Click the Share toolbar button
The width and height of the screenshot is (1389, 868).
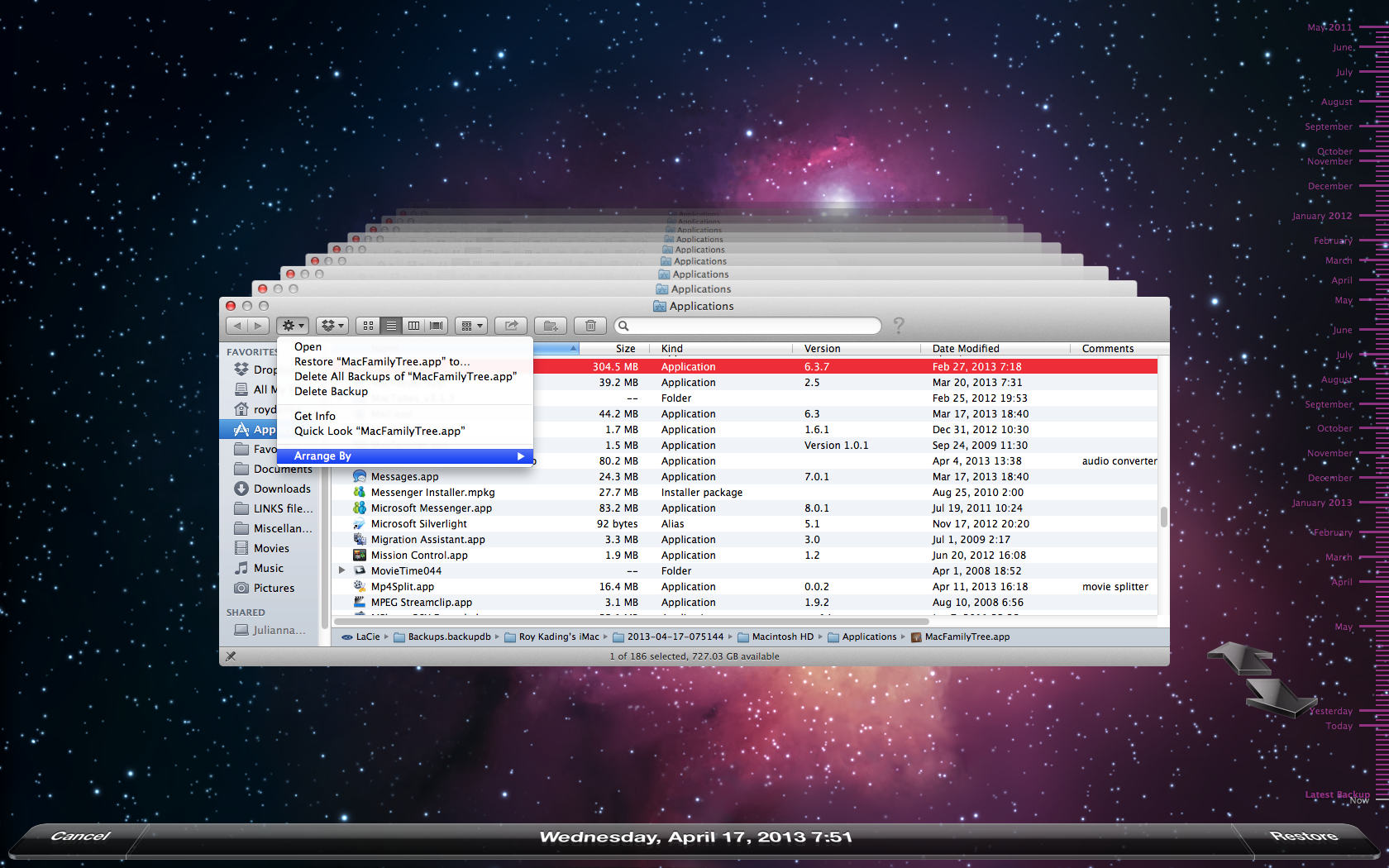click(511, 326)
